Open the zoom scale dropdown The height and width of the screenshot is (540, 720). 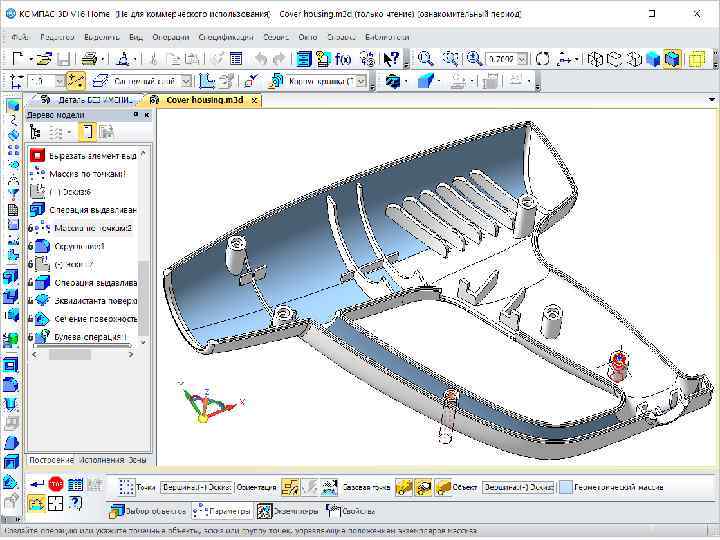point(522,59)
